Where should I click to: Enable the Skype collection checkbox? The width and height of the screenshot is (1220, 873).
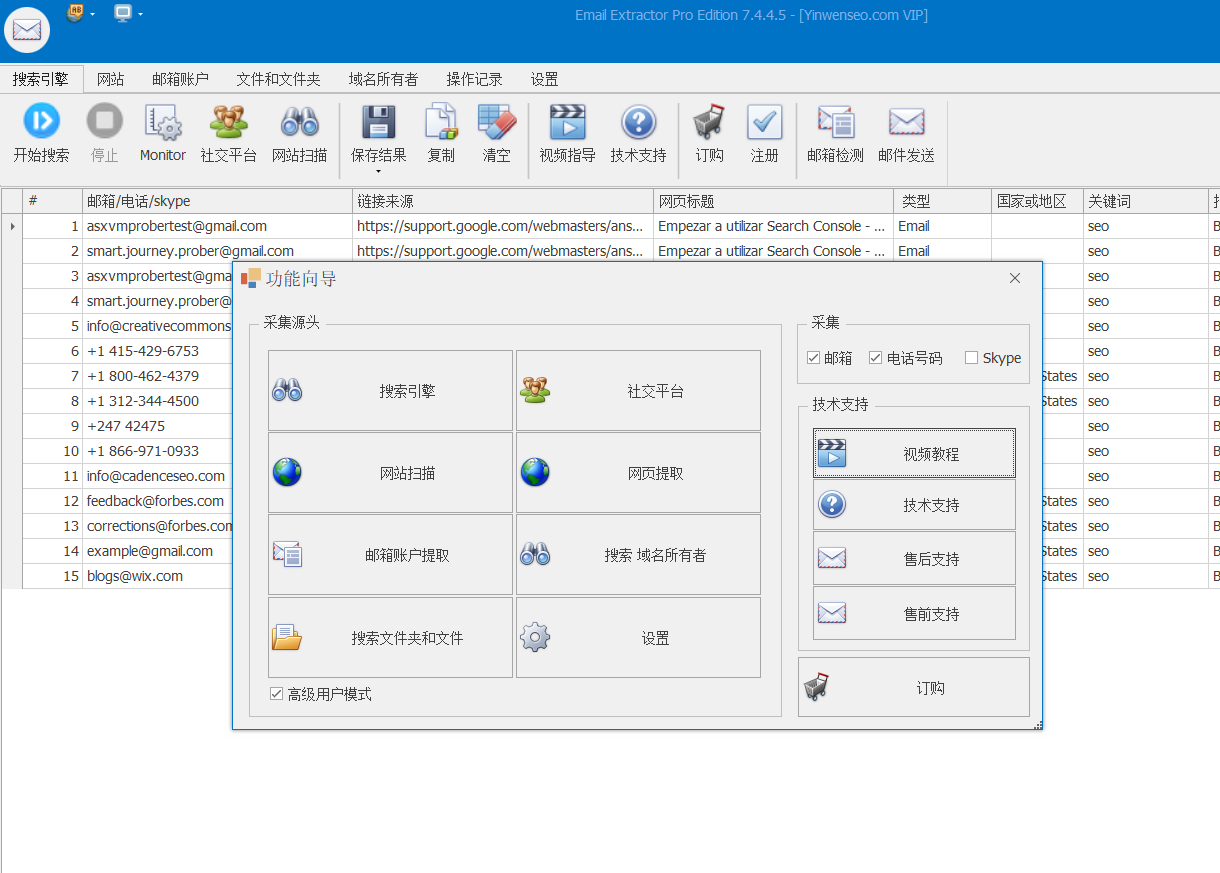[971, 358]
